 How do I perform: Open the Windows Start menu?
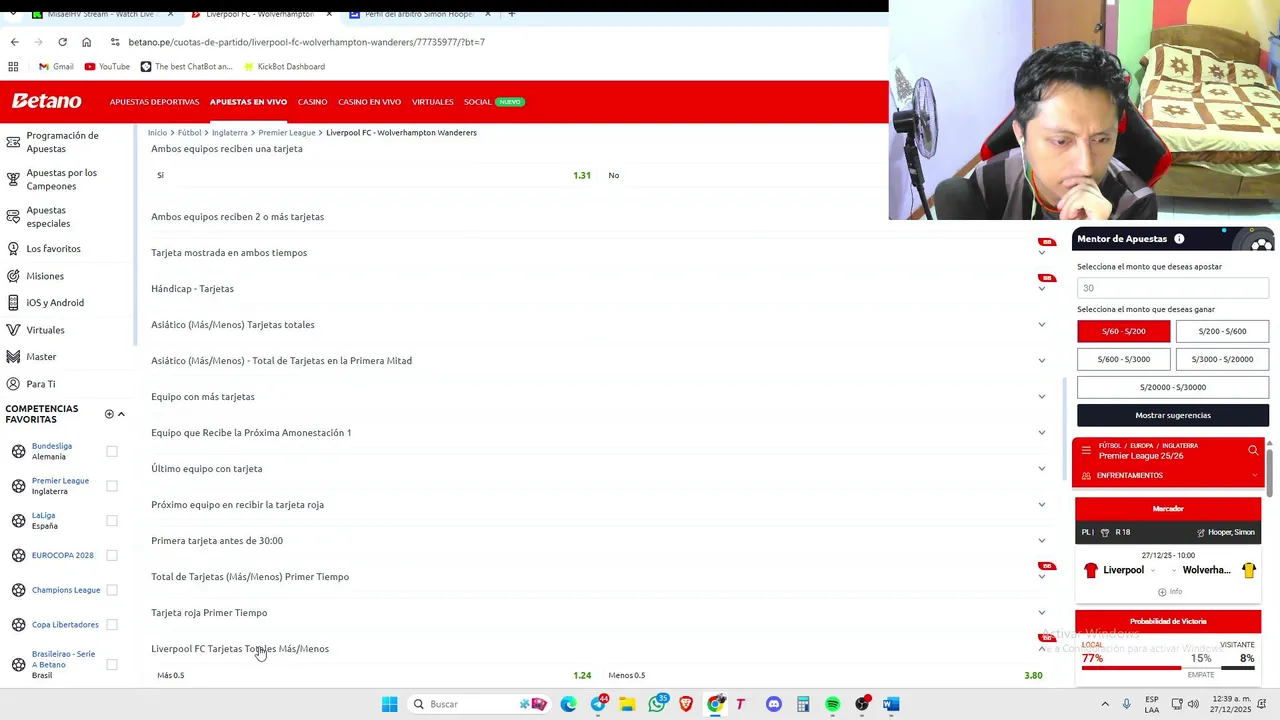coord(389,704)
